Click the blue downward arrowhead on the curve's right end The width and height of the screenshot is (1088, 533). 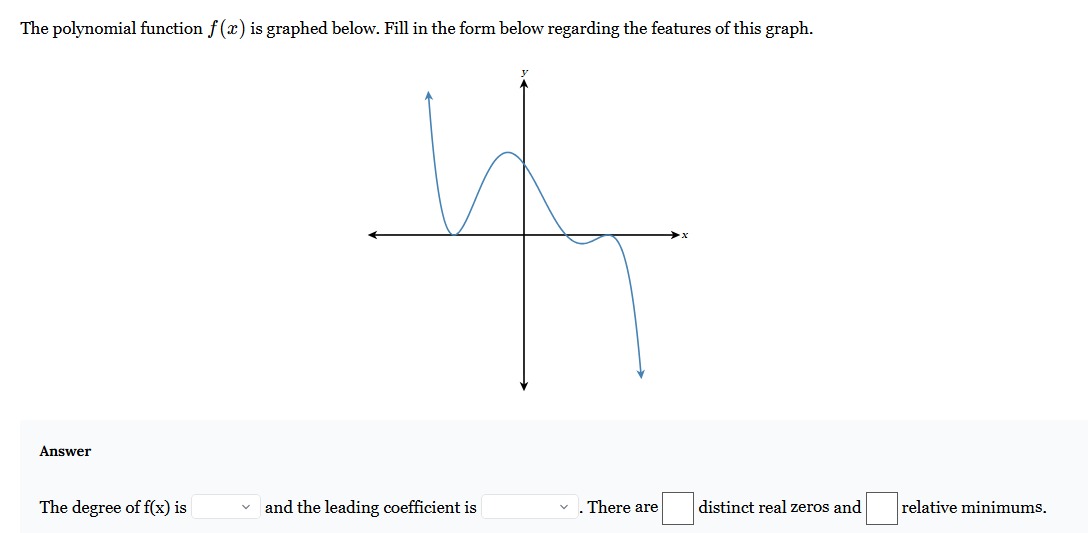(641, 374)
